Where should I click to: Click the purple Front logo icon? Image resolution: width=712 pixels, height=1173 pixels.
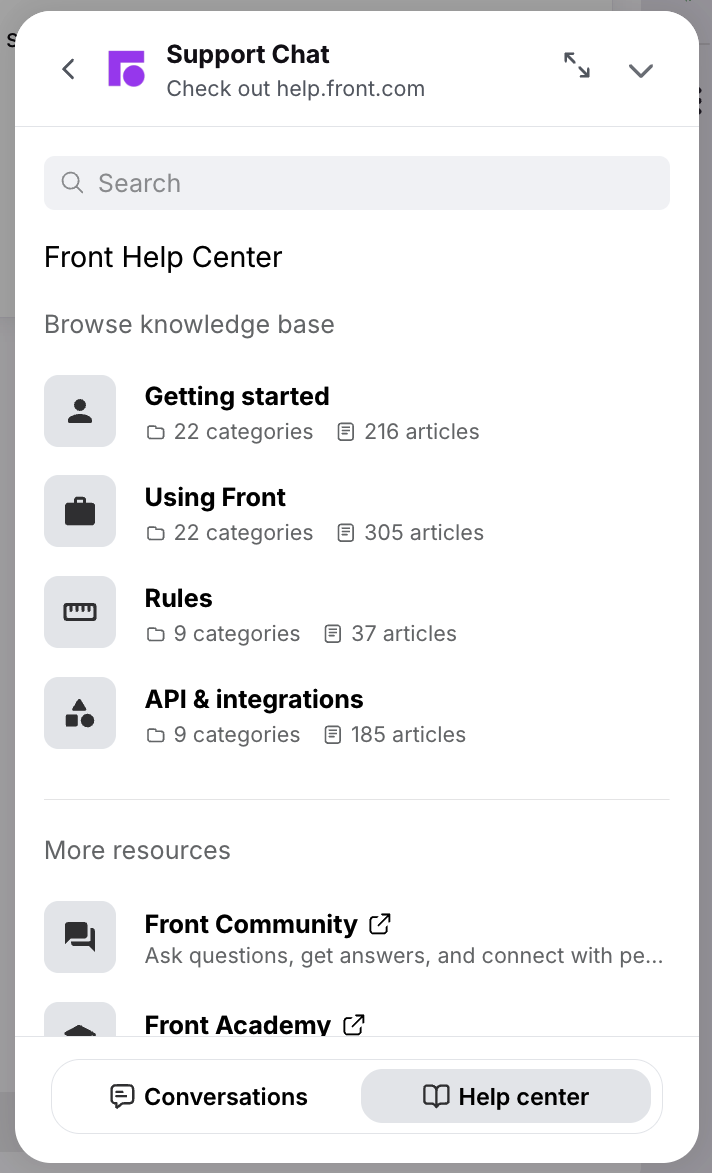[x=127, y=69]
